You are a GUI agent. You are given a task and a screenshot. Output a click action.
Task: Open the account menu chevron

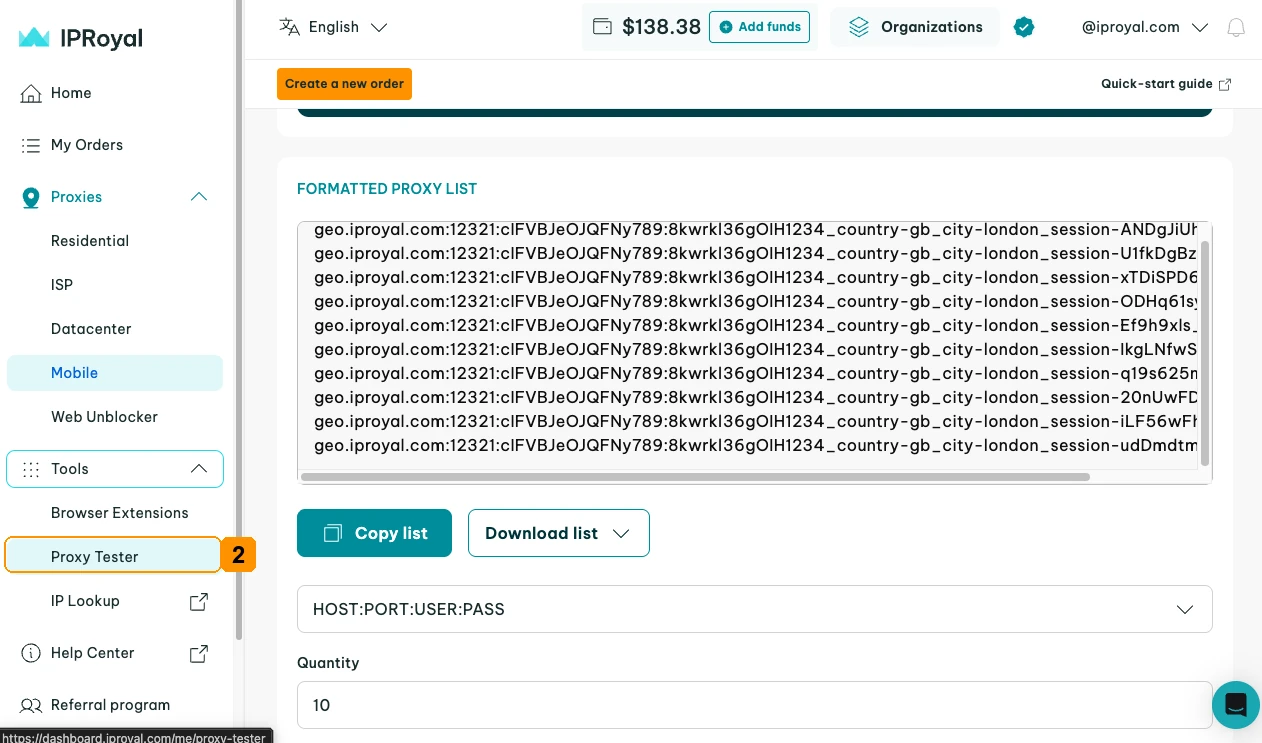click(1200, 28)
